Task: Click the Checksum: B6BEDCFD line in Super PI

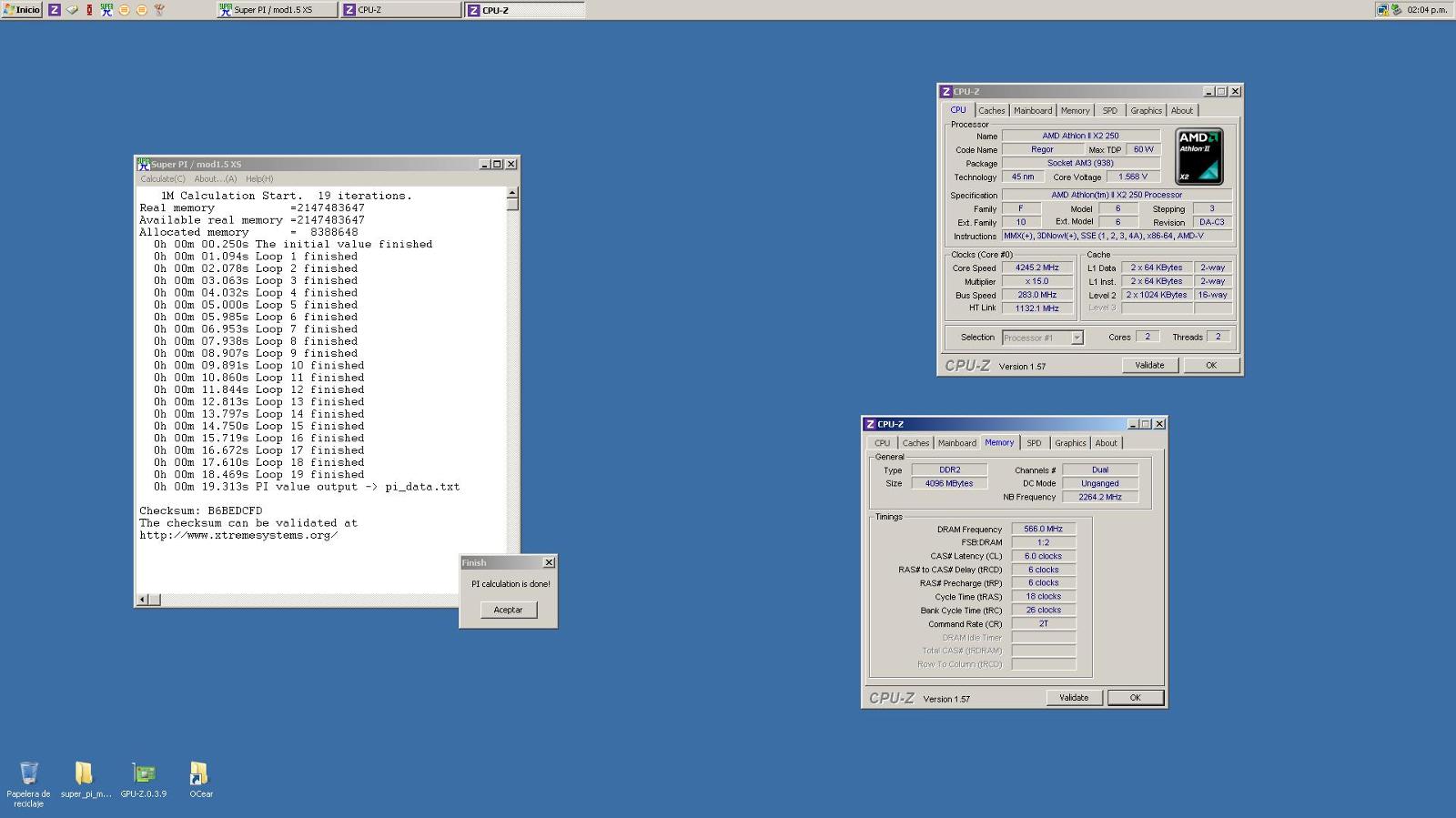Action: coord(201,511)
